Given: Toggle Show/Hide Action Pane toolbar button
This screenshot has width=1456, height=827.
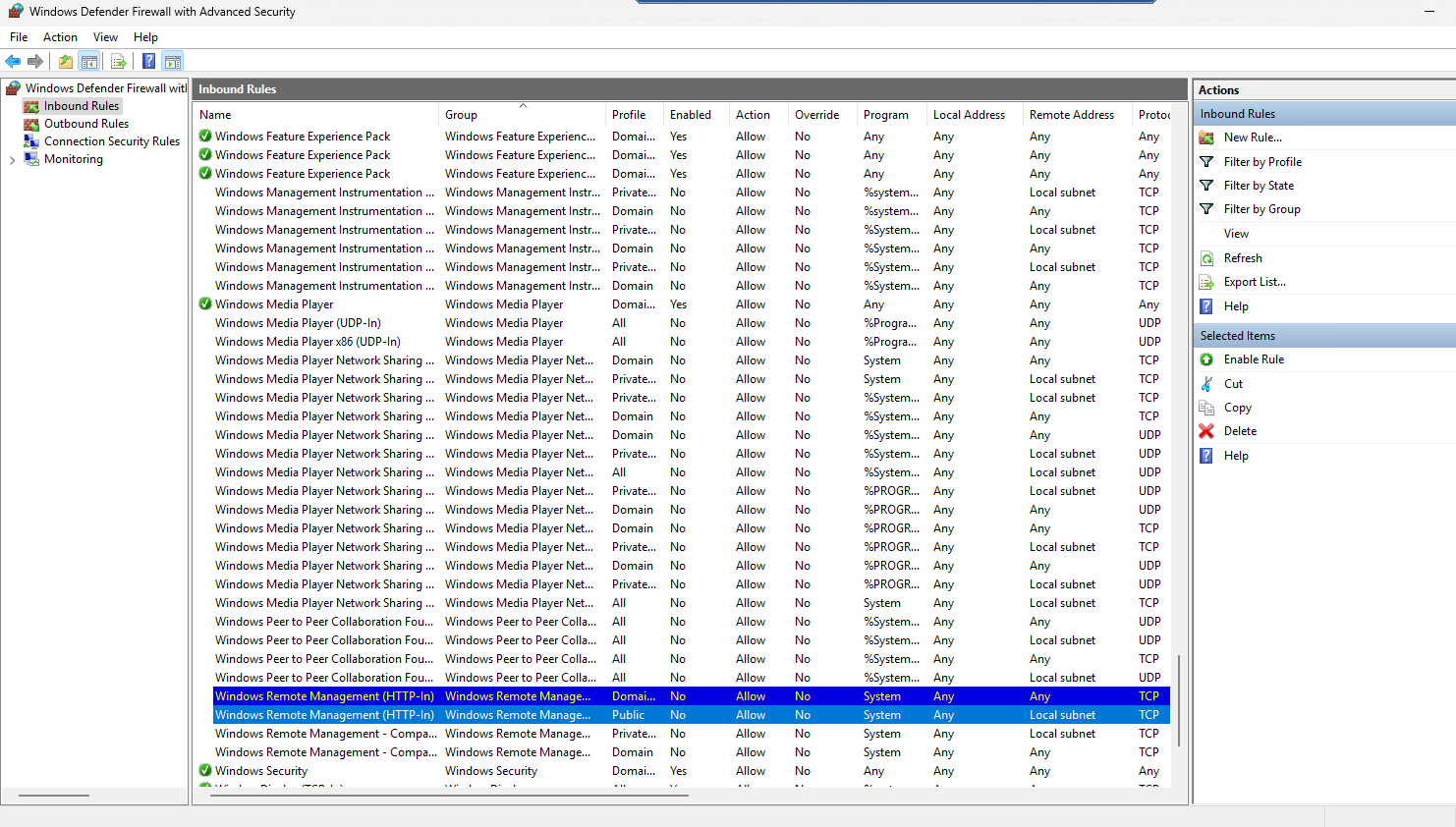Looking at the screenshot, I should click(x=173, y=62).
